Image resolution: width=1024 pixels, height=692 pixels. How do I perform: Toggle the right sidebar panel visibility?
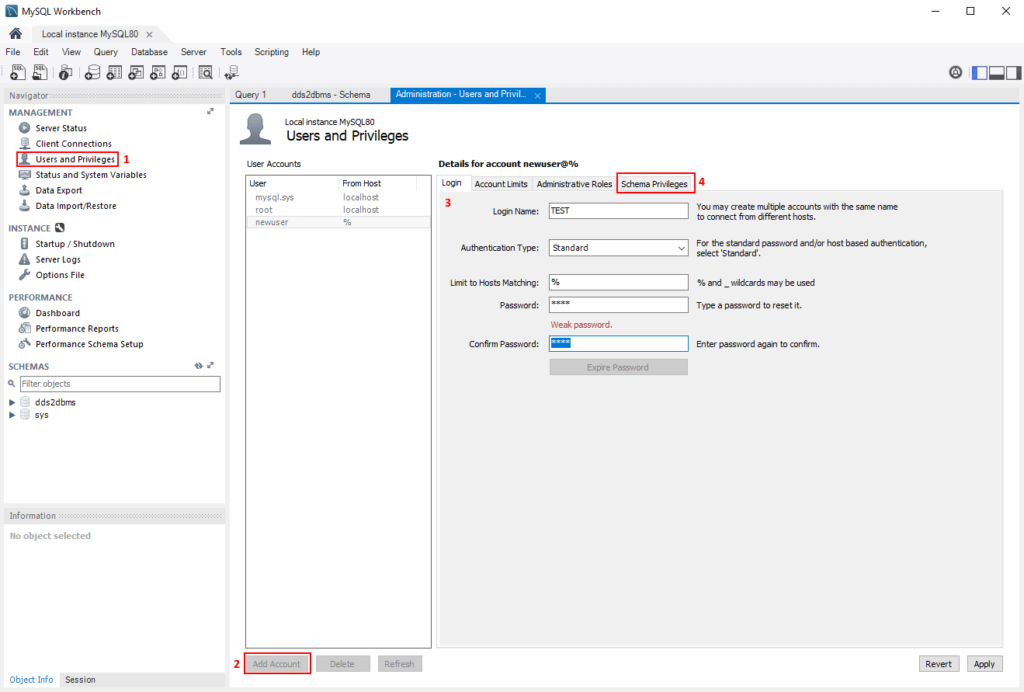tap(1014, 72)
